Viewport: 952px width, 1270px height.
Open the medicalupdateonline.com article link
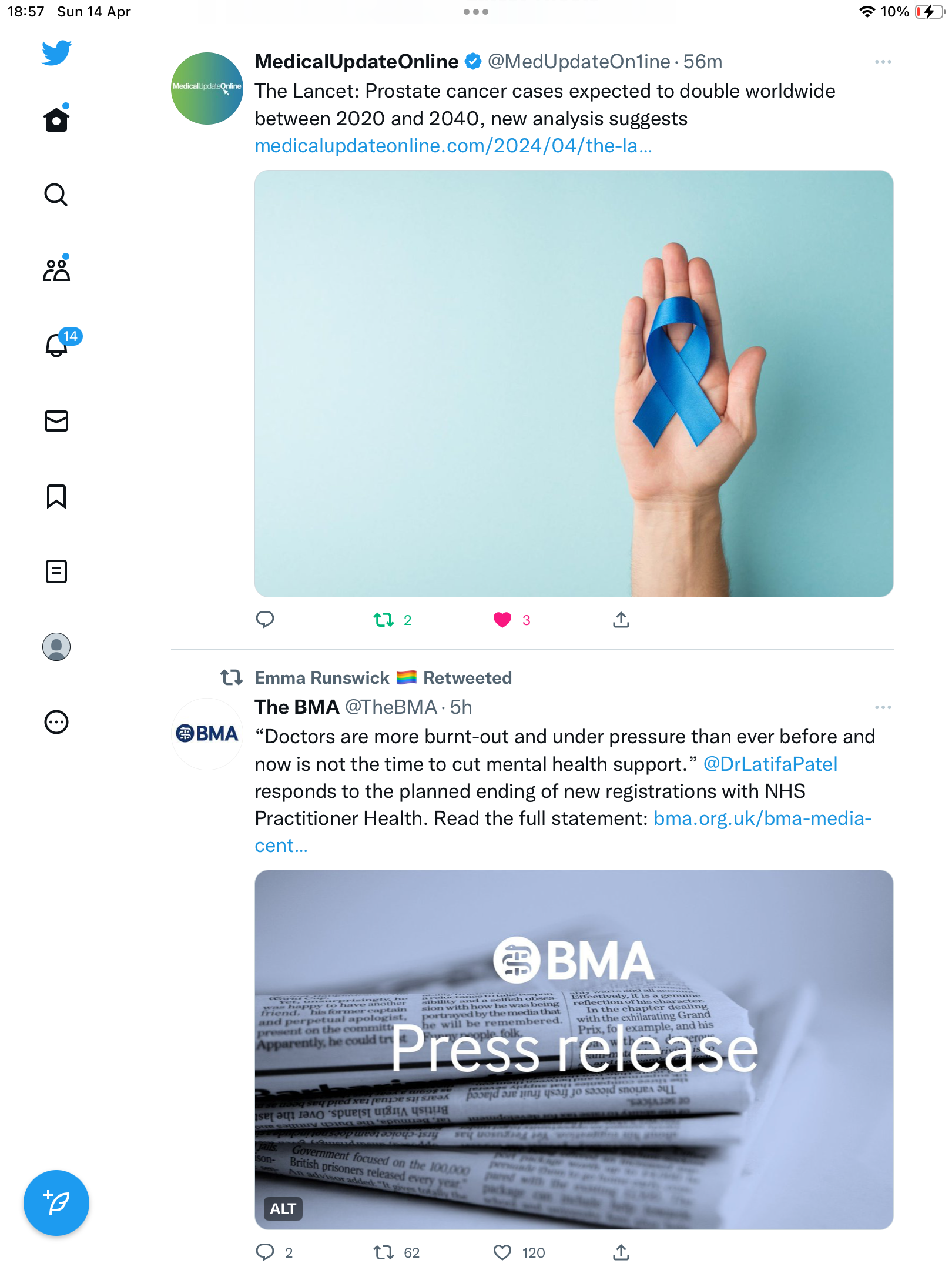pos(453,145)
